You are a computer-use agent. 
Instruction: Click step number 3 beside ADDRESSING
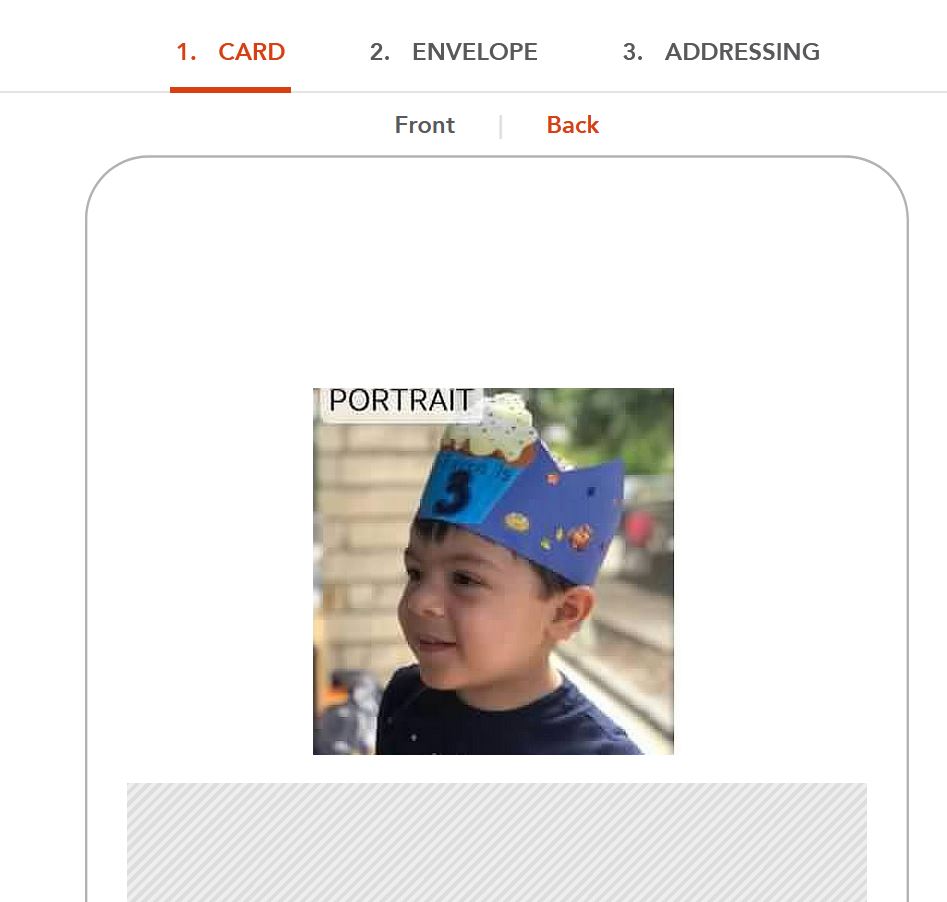pyautogui.click(x=632, y=52)
